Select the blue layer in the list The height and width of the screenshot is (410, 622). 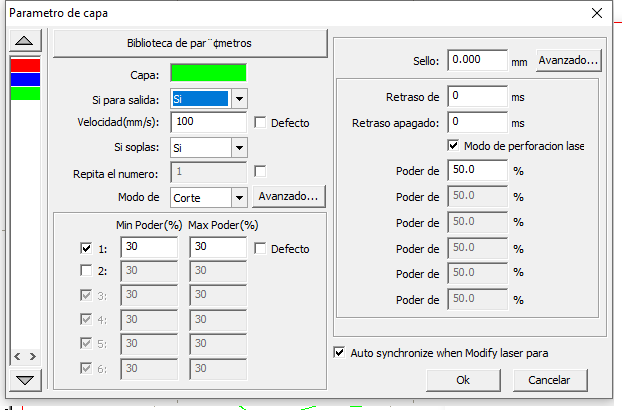(25, 79)
